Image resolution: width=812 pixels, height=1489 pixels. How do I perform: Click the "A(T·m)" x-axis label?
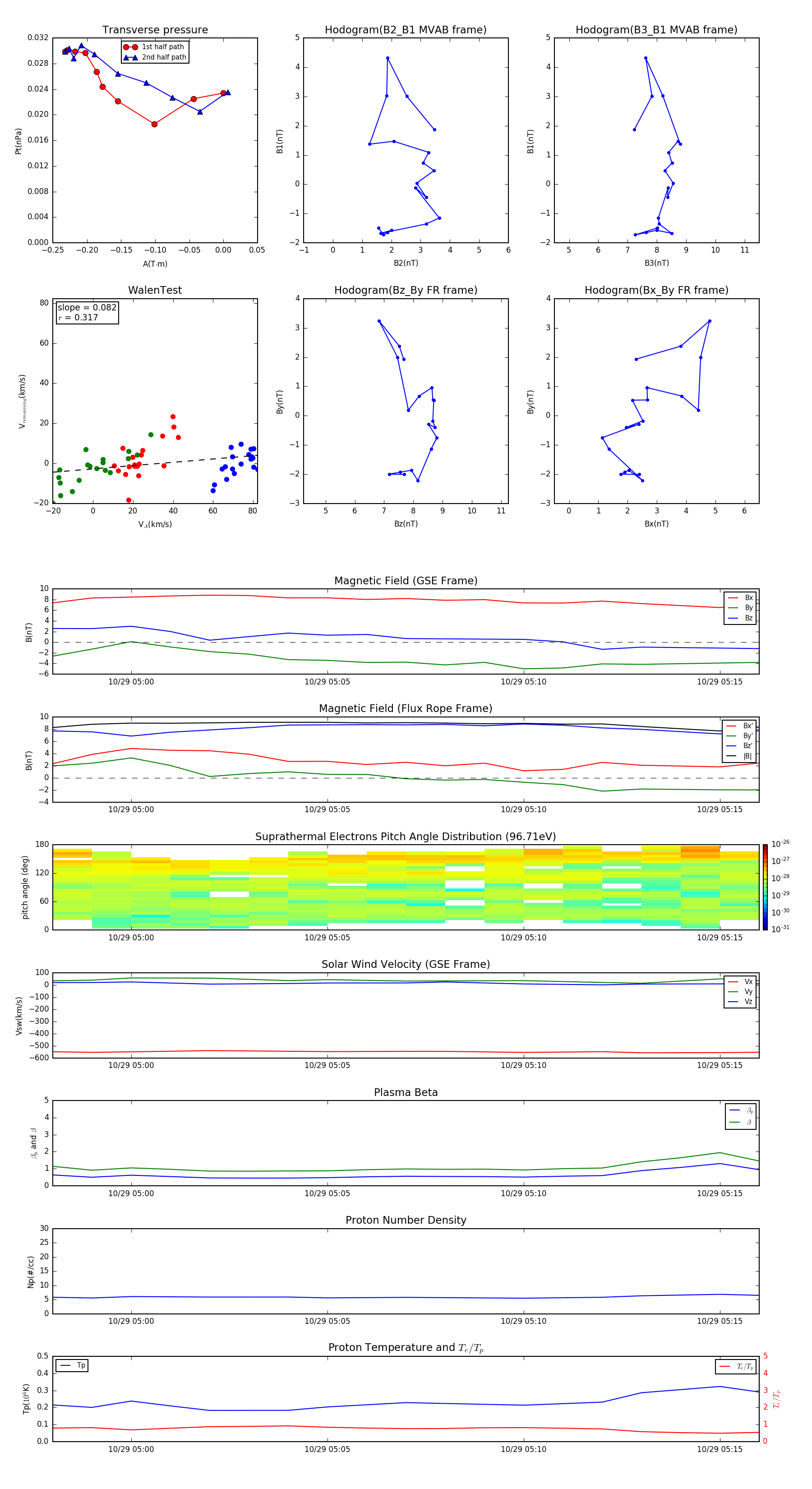(x=155, y=264)
